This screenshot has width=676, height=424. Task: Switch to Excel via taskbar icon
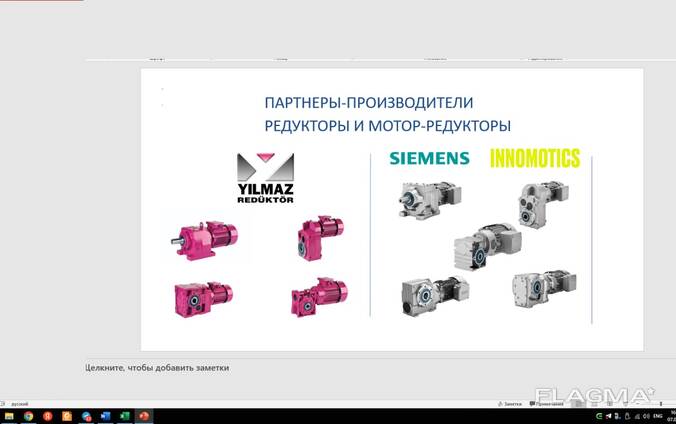tap(125, 416)
